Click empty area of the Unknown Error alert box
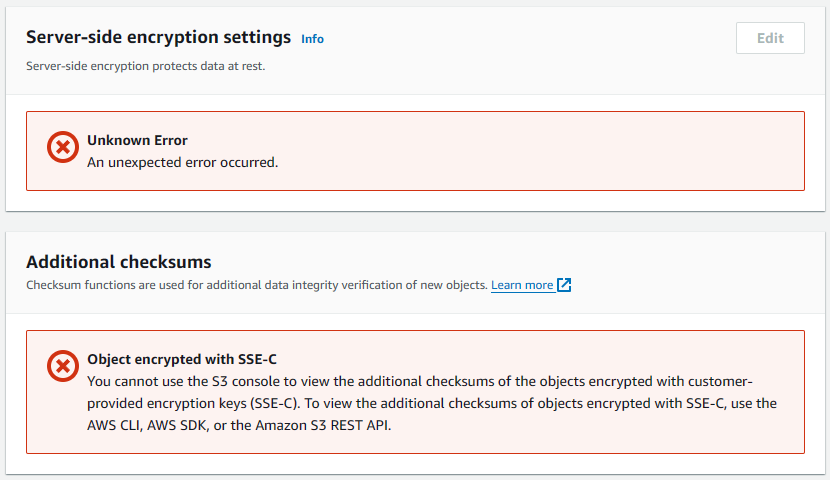 529,151
